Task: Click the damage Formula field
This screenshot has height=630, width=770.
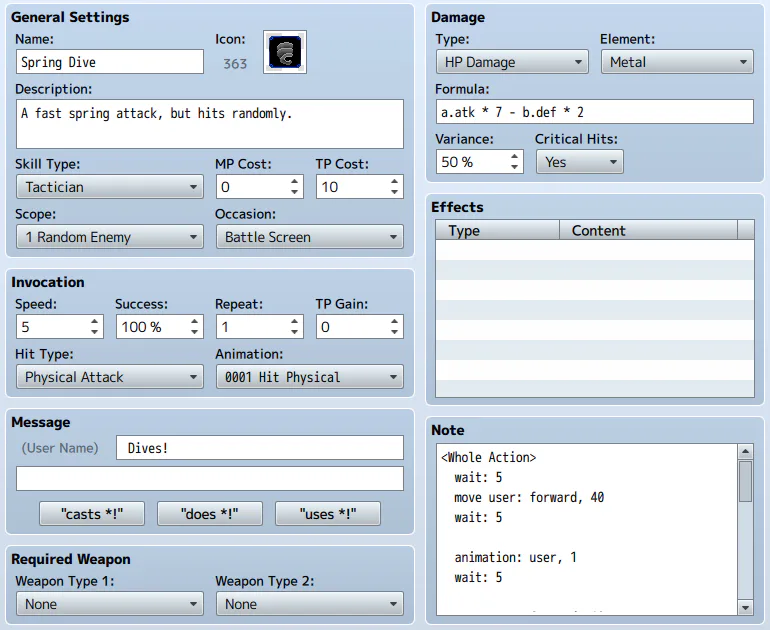Action: click(x=595, y=112)
